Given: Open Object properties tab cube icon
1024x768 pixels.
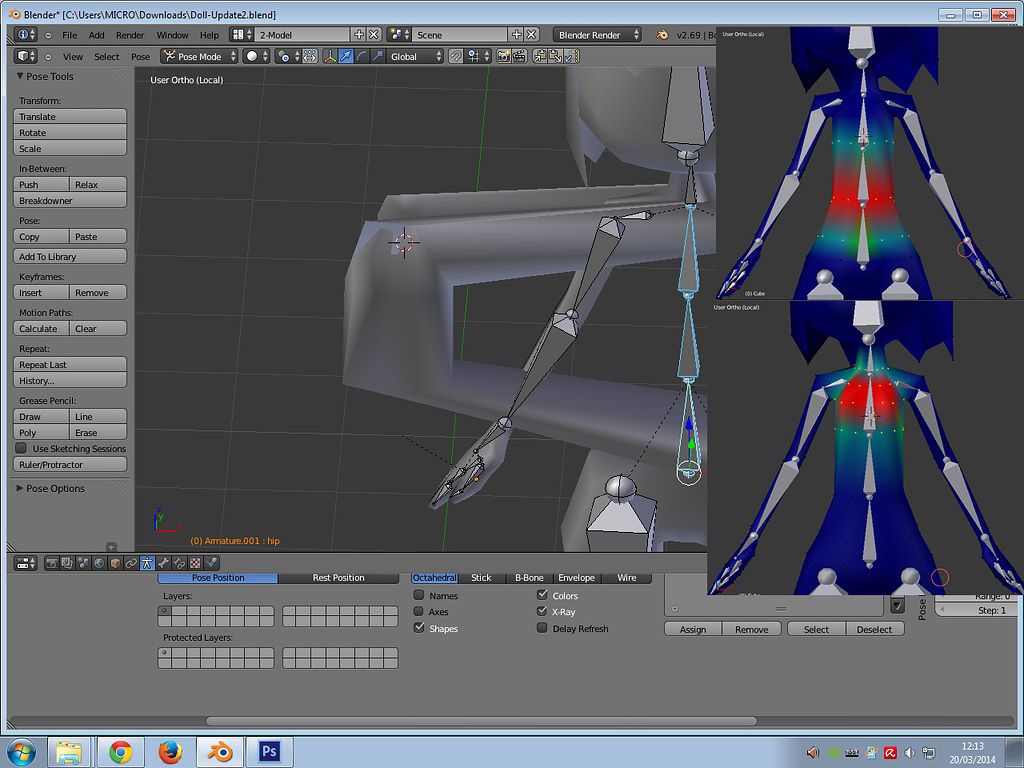Looking at the screenshot, I should pyautogui.click(x=115, y=563).
